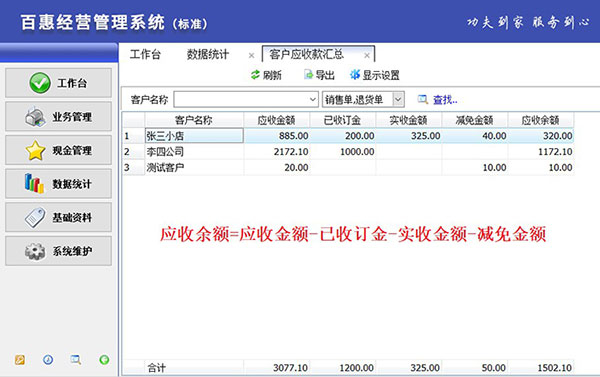The image size is (600, 377).
Task: Sort by 应收余额 column header
Action: (541, 120)
